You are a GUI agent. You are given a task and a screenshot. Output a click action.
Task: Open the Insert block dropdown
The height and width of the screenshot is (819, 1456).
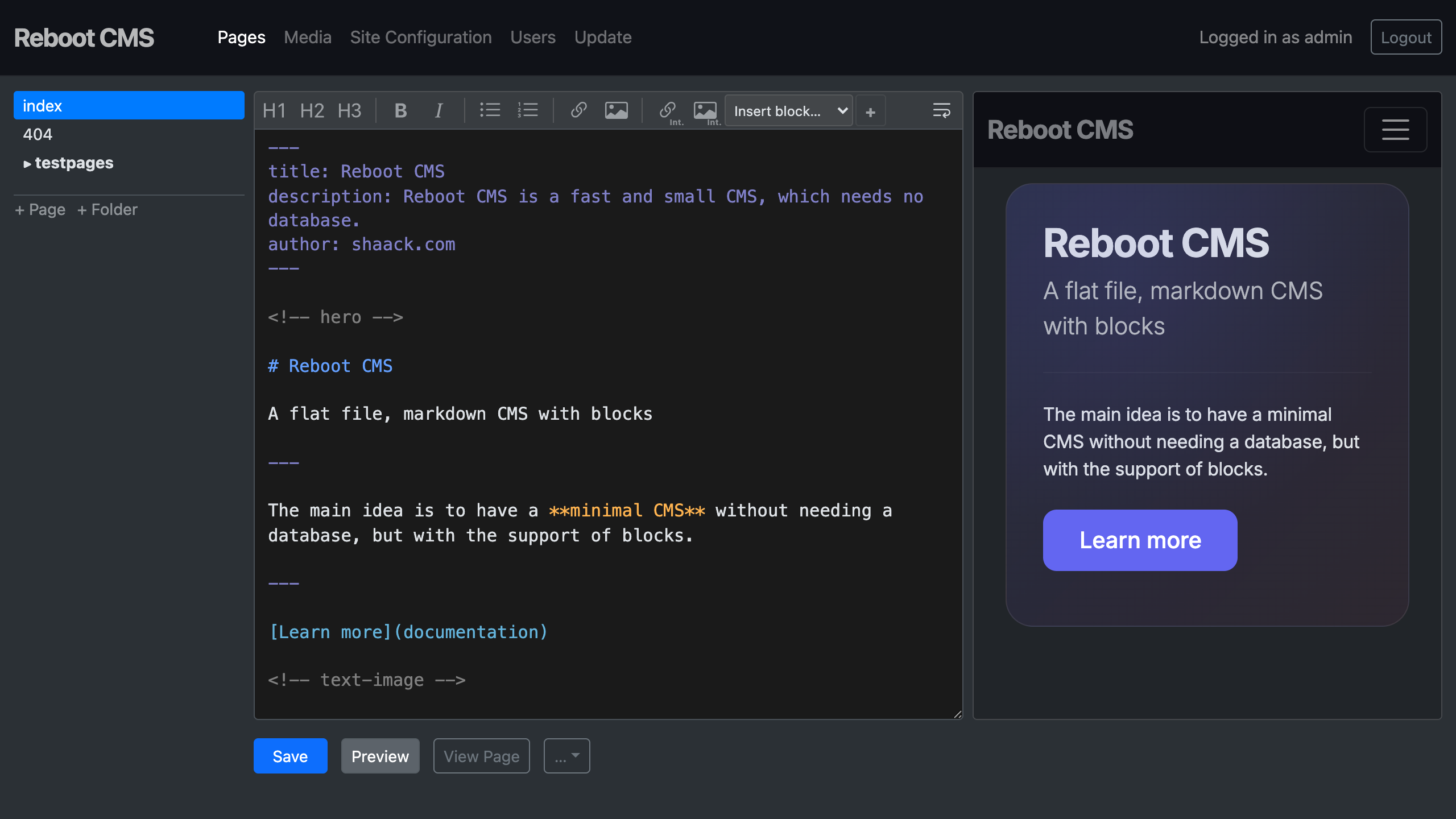[x=789, y=111]
